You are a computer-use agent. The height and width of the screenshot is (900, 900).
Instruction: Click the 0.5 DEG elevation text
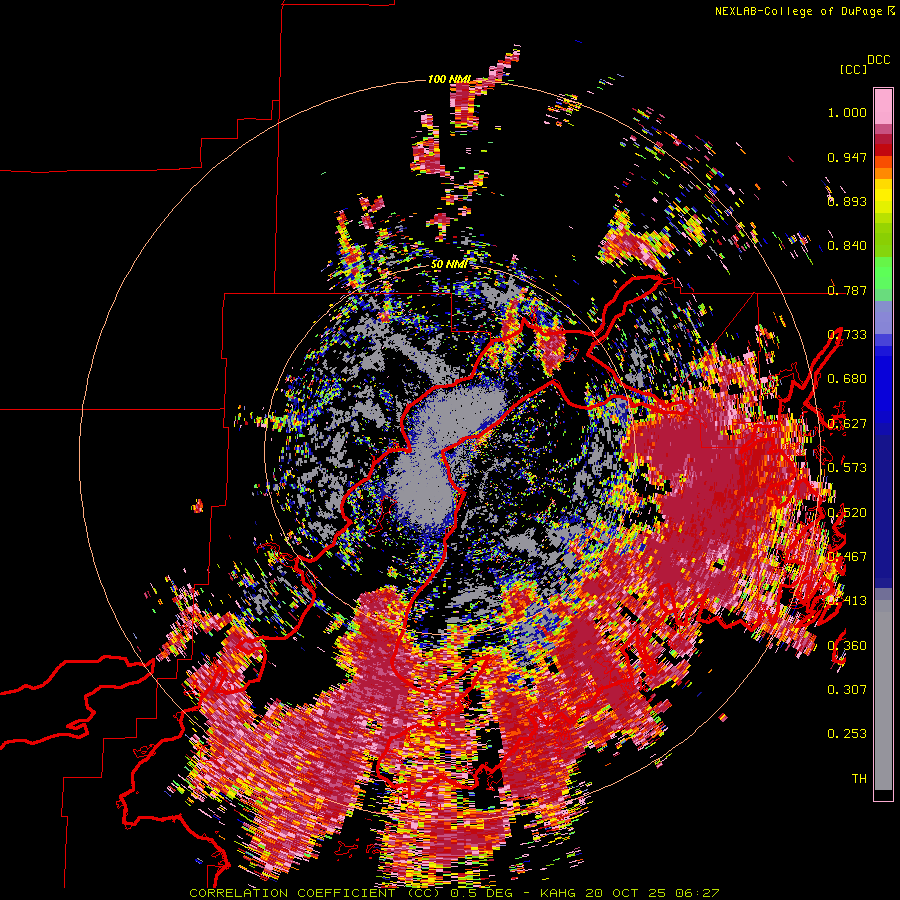tap(481, 893)
